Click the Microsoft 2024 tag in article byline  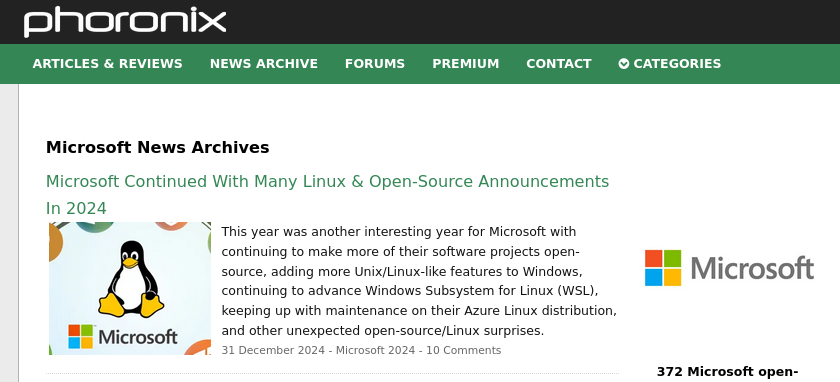(376, 350)
